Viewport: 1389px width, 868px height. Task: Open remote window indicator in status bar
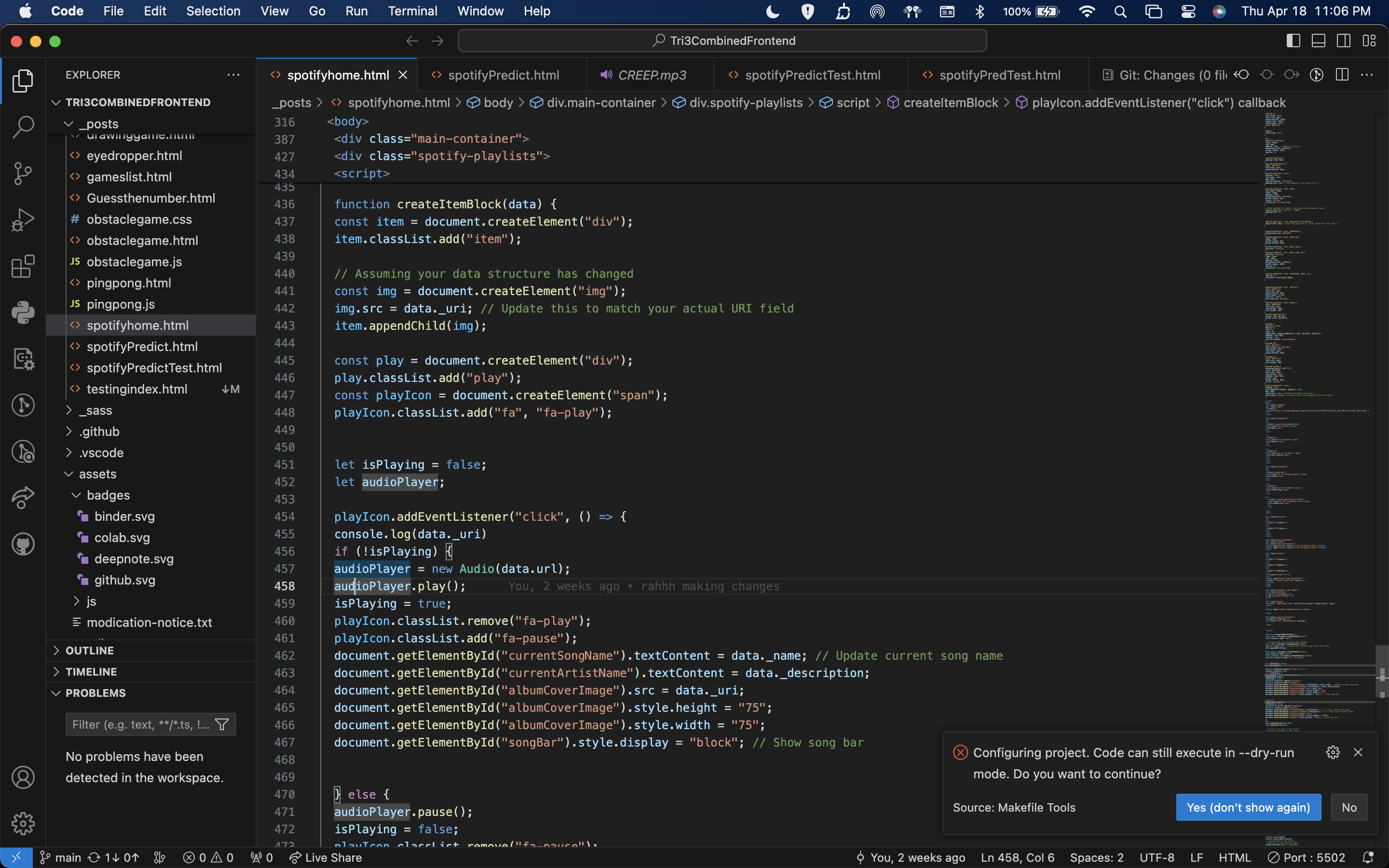[16, 858]
